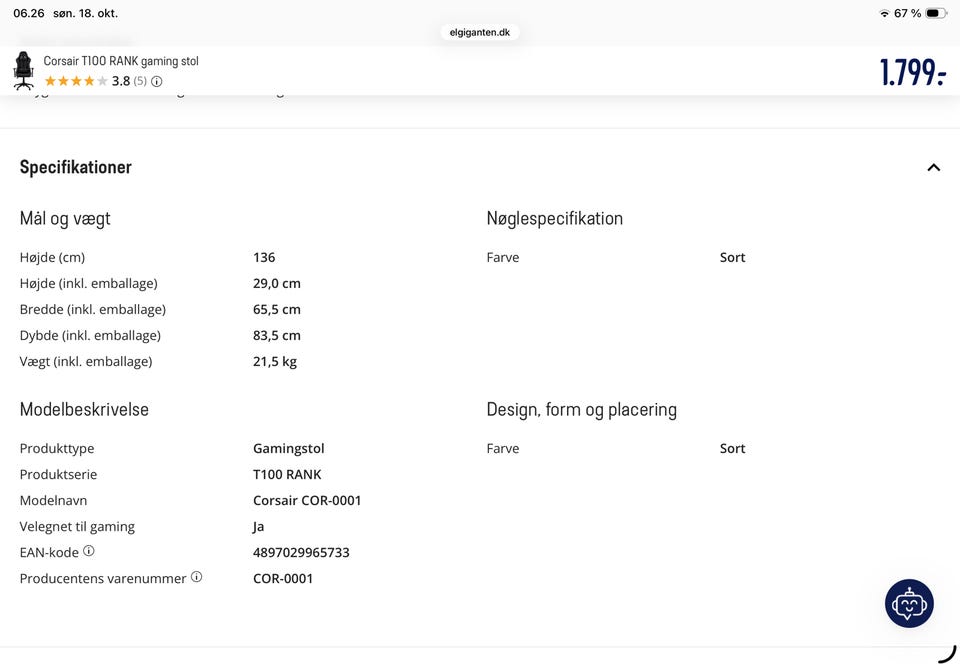Open the Corsair T100 RANK gaming stol title

121,61
